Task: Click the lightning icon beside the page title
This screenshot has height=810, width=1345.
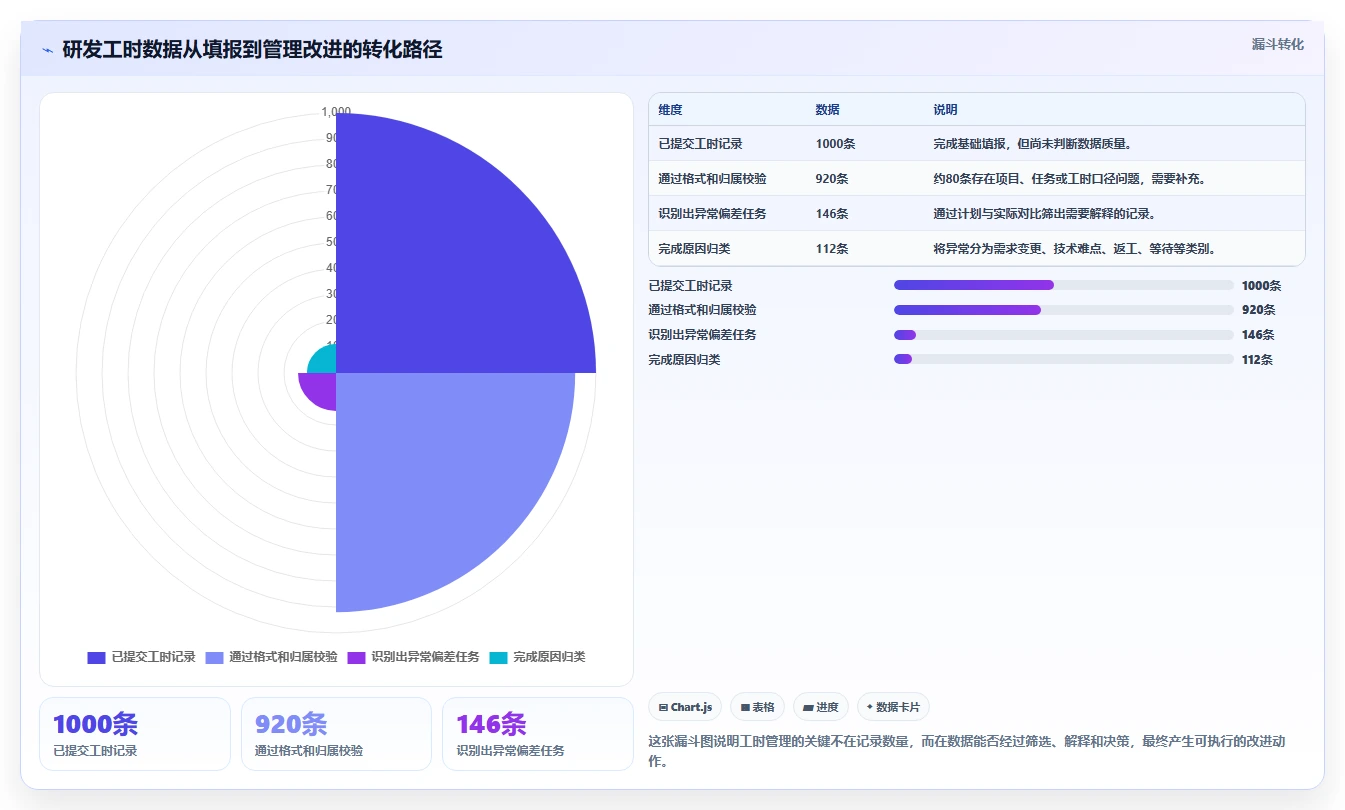Action: click(x=48, y=49)
